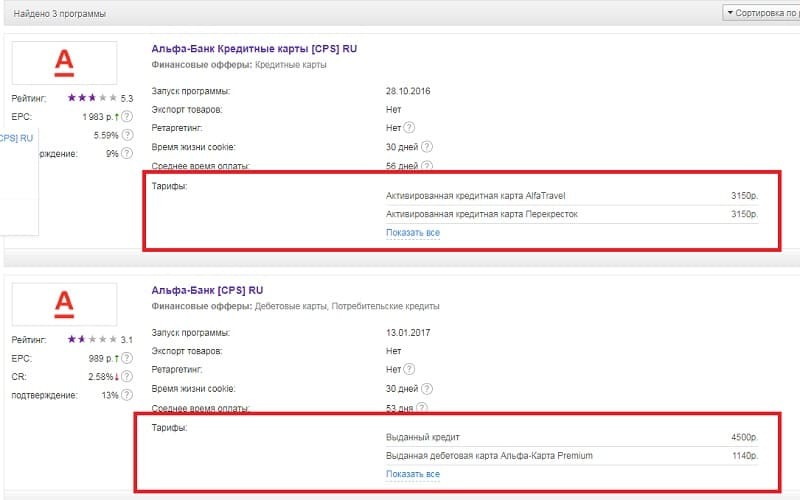Screen dimensions: 800x500
Task: Expand tariffs with Показать все under AlfaTravel cards
Action: click(x=412, y=233)
